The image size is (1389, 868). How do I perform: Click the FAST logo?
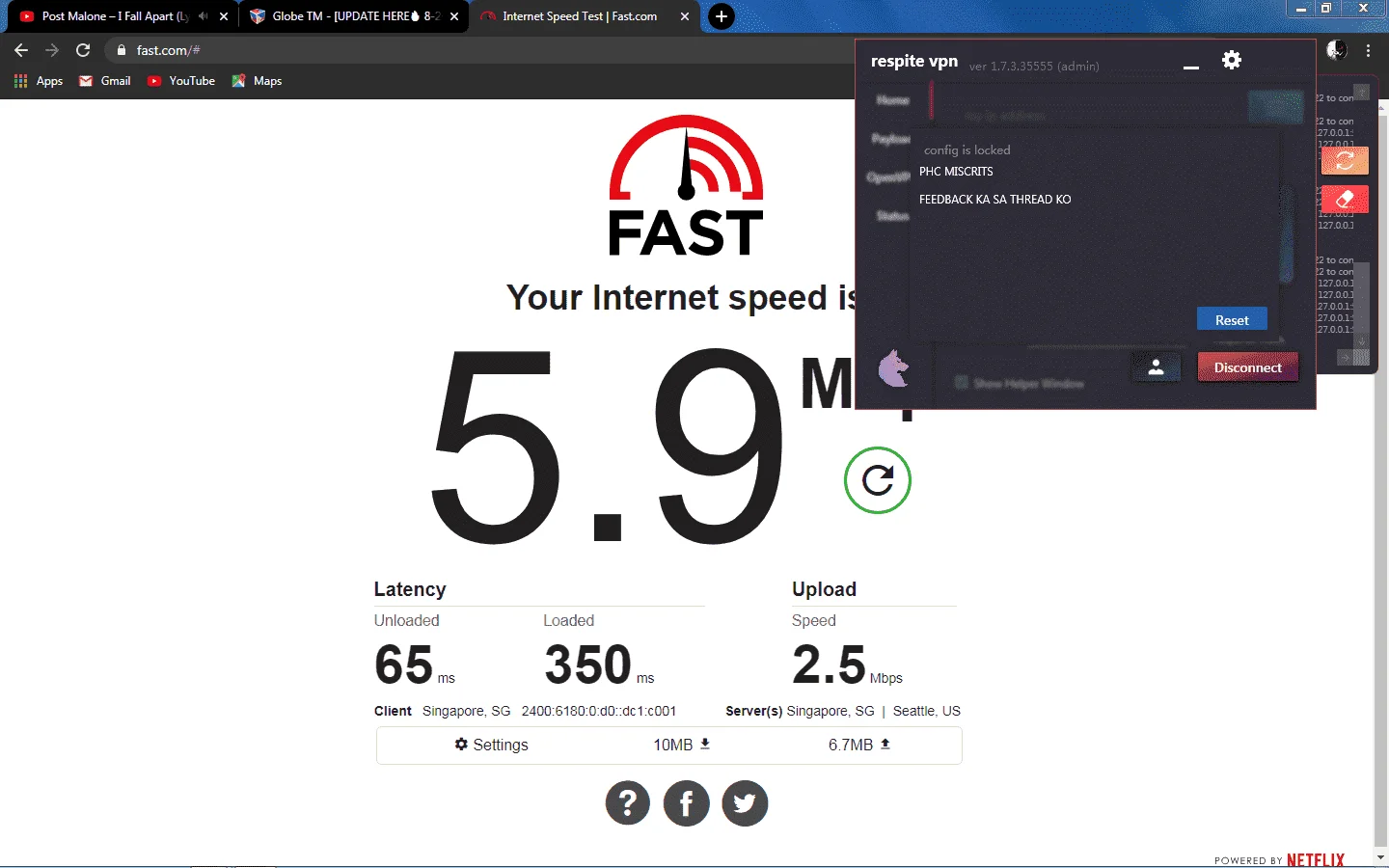(x=686, y=184)
